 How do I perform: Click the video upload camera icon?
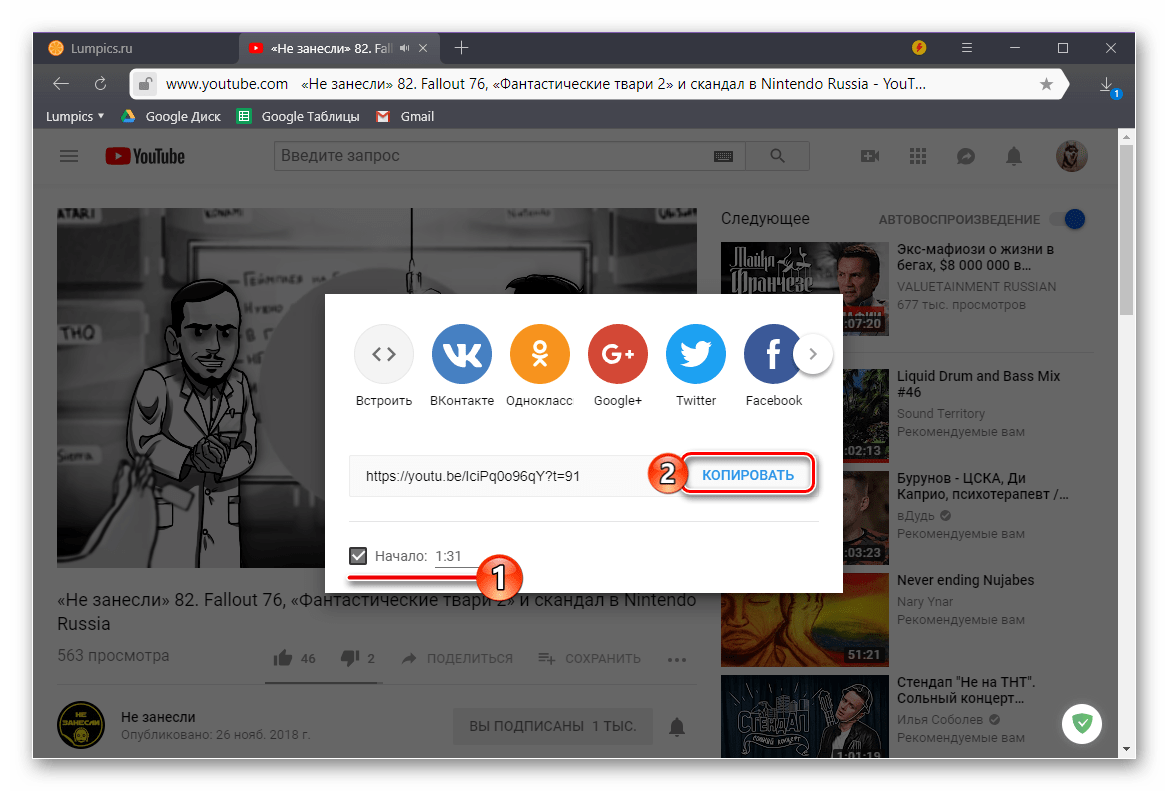click(869, 156)
